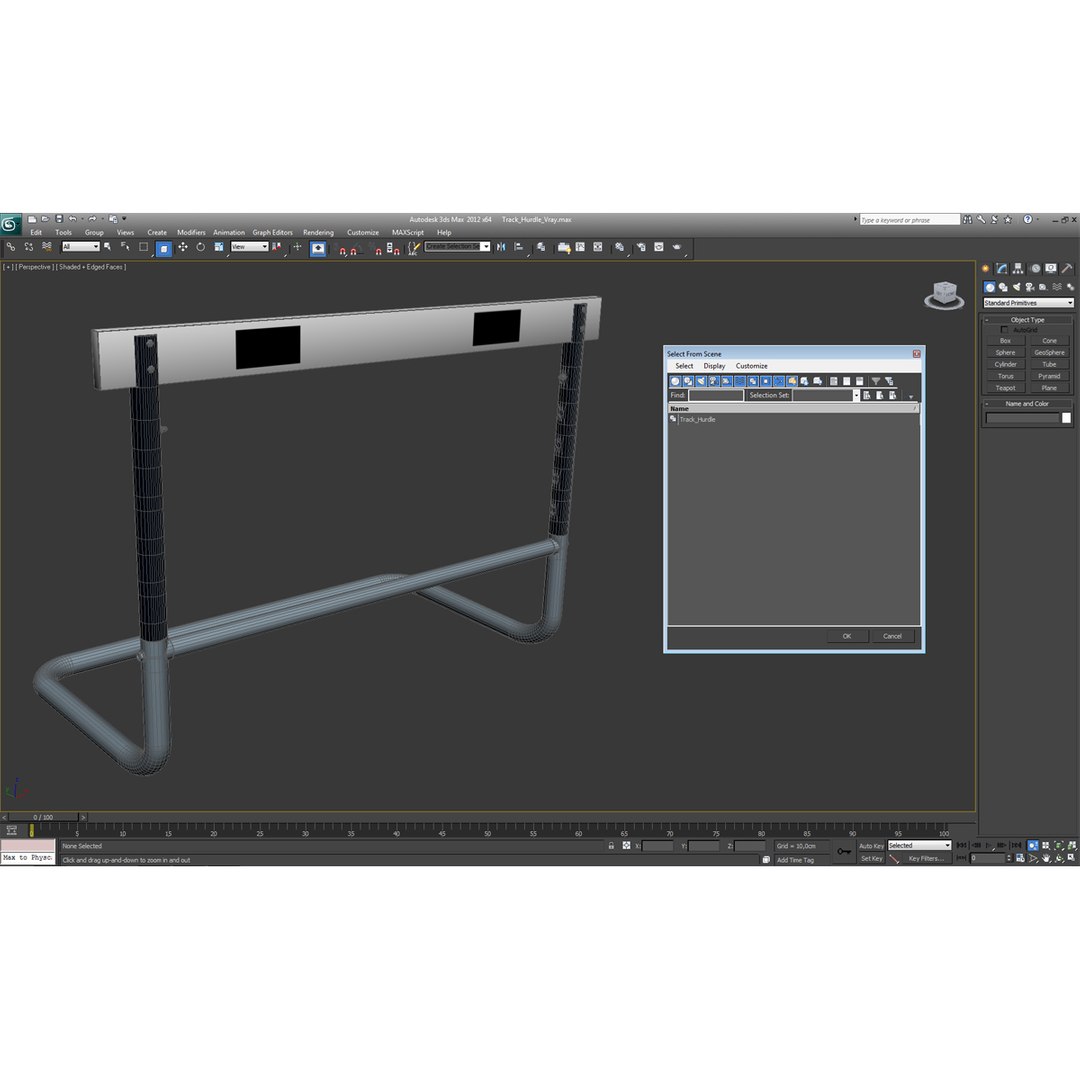Open the Selected key filter dropdown
Image resolution: width=1080 pixels, height=1080 pixels.
[919, 845]
